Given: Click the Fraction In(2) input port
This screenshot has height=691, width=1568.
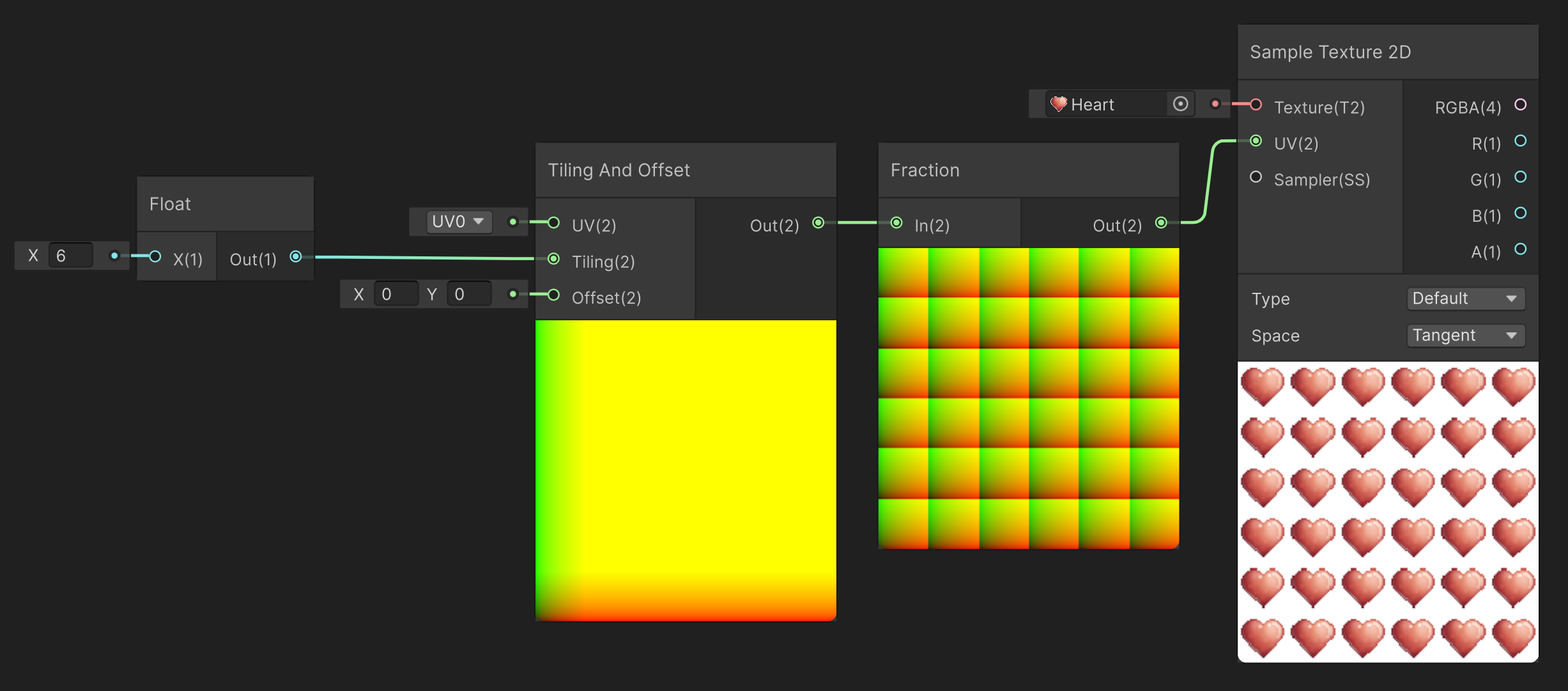Looking at the screenshot, I should click(896, 222).
